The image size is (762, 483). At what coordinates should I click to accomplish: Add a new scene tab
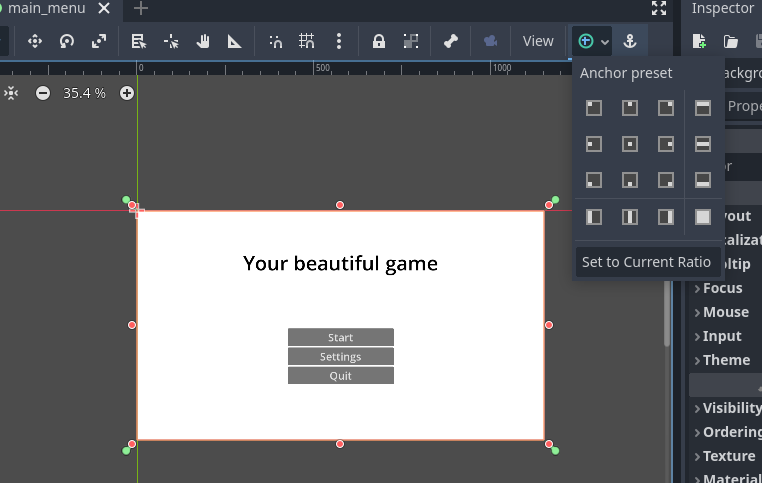tap(140, 8)
